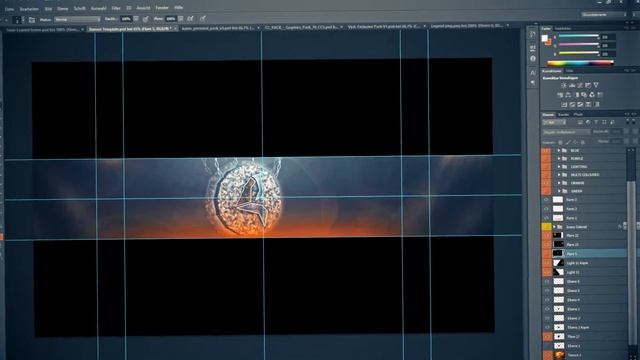Switch to the CC_FREE Graphics Pack document tab

click(x=302, y=27)
